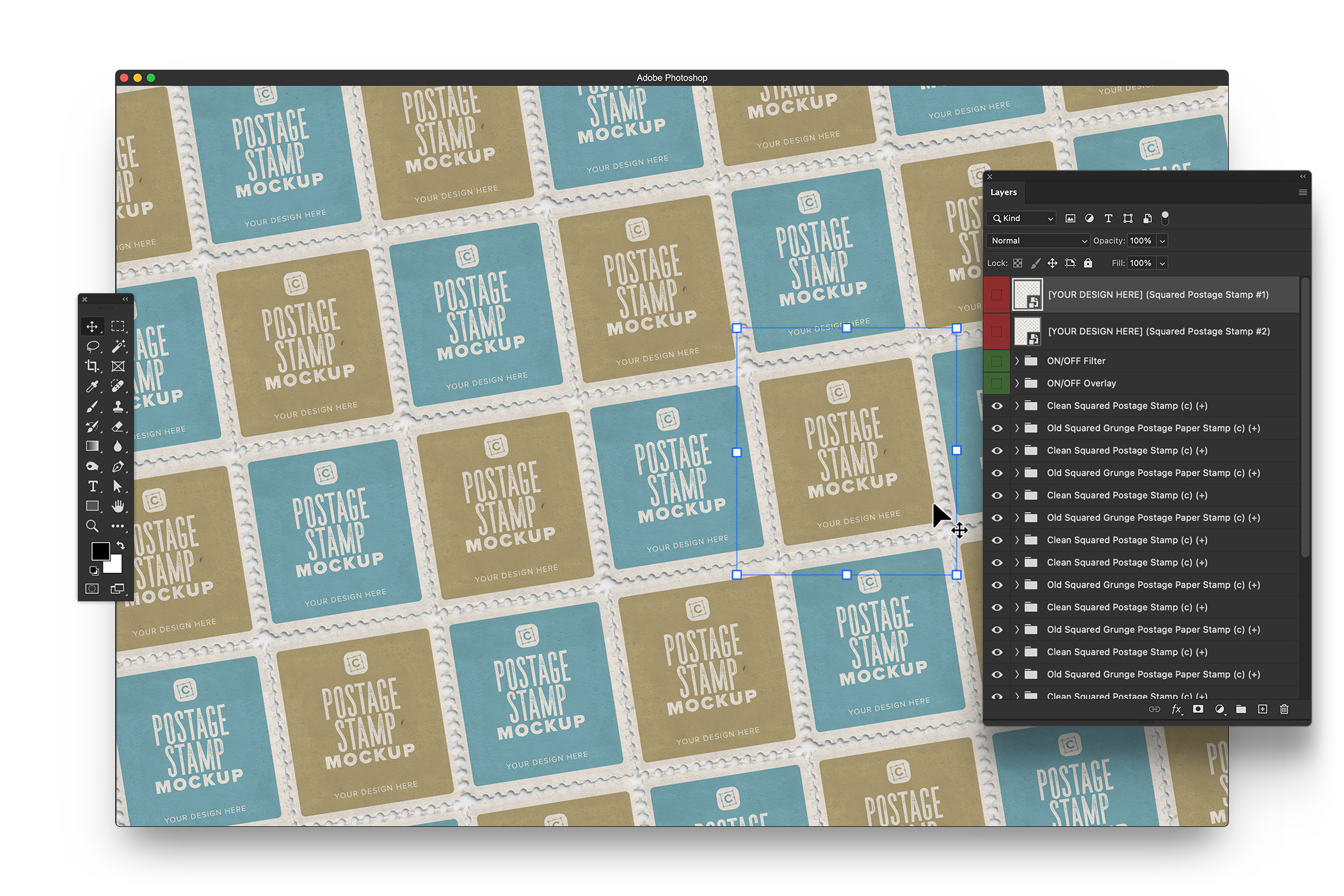
Task: Expand the ON/OFF Filter group
Action: click(1016, 361)
